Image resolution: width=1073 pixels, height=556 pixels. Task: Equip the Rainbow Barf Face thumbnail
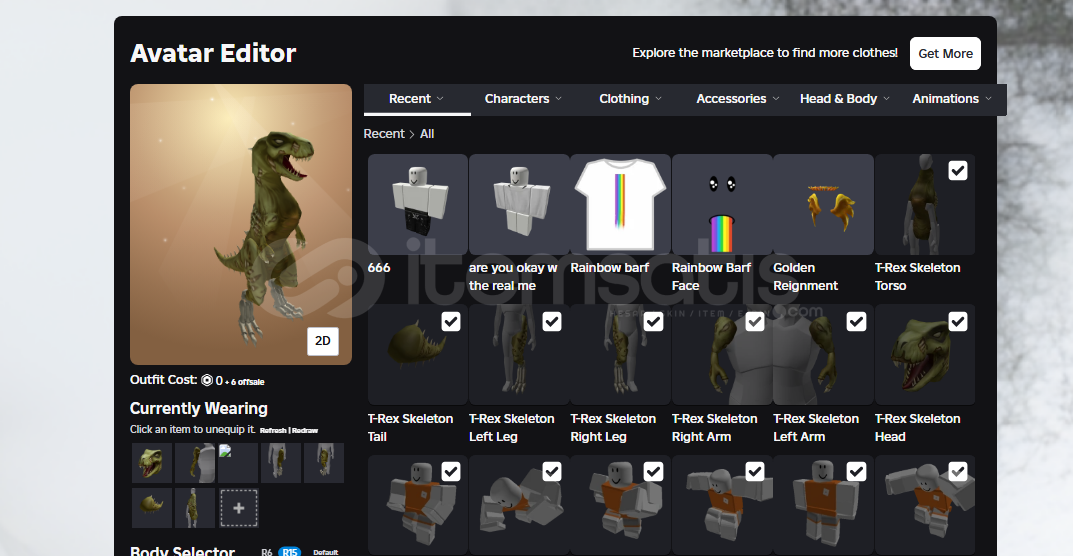(x=721, y=205)
